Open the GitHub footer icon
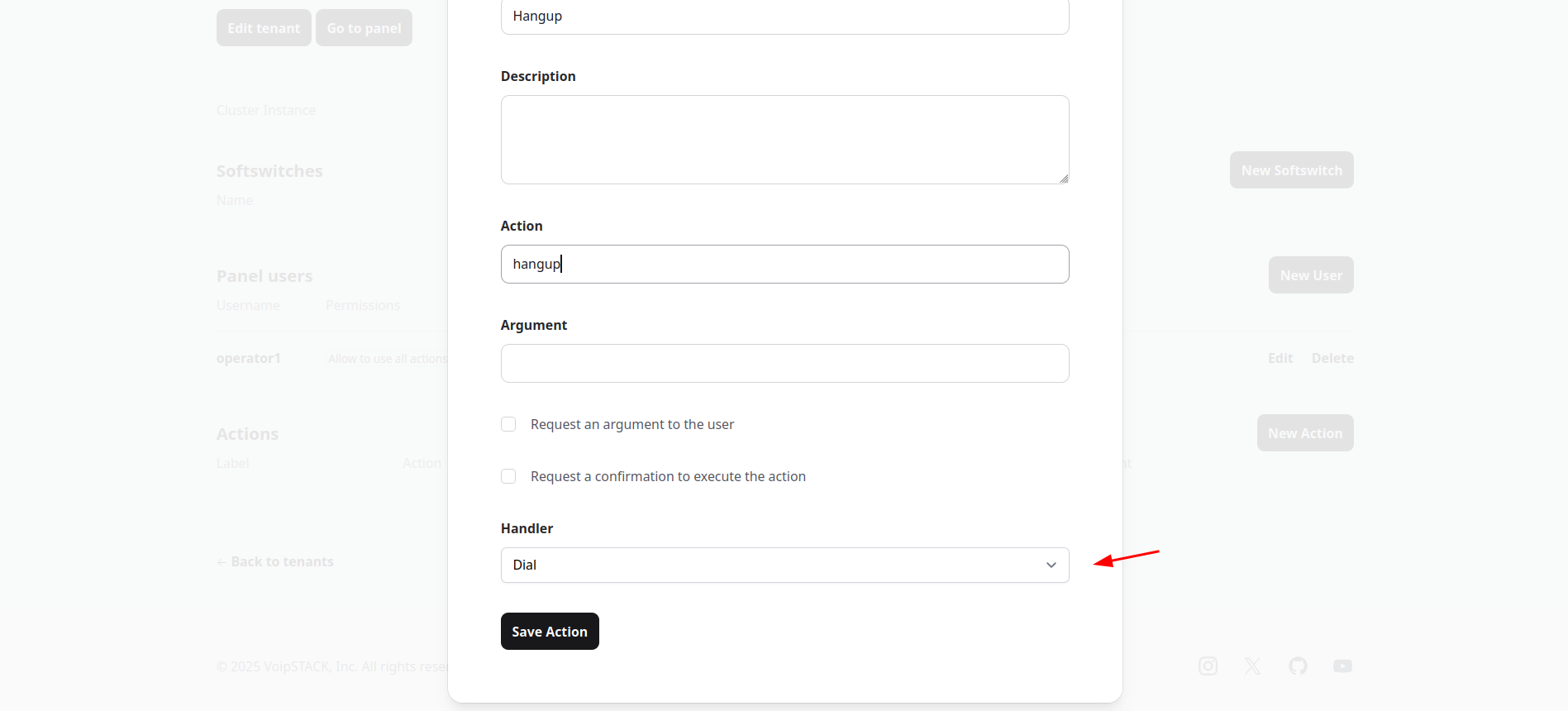 click(x=1298, y=666)
